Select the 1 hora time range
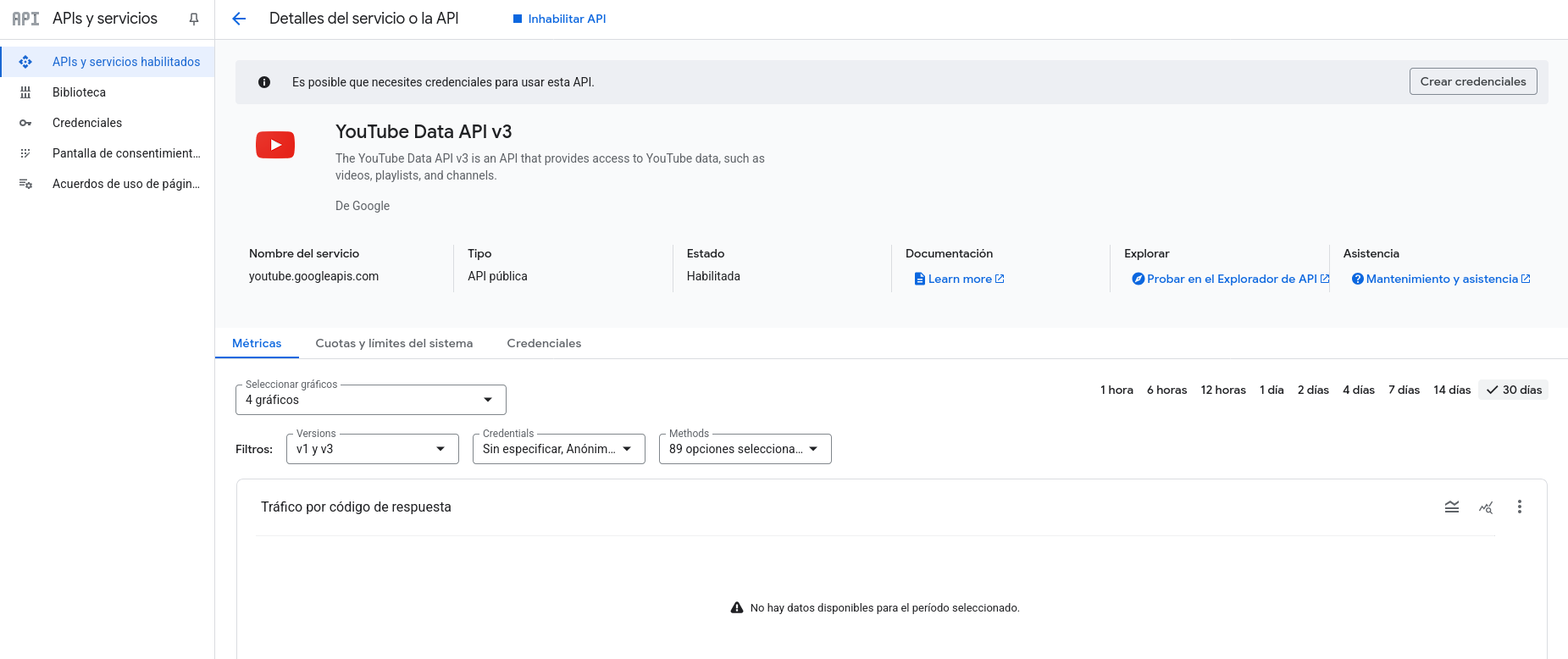 click(x=1116, y=390)
